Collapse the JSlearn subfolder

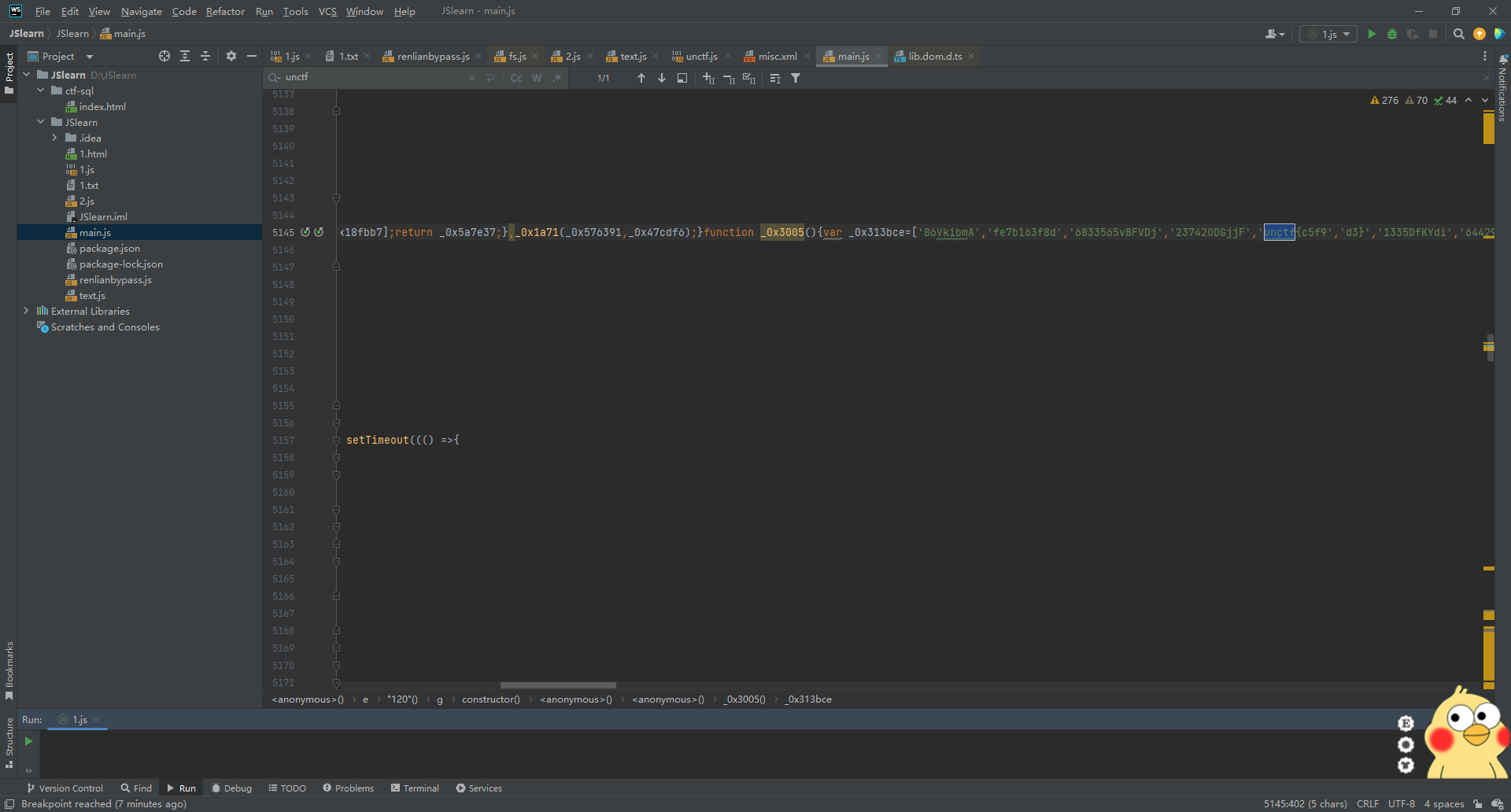(41, 122)
